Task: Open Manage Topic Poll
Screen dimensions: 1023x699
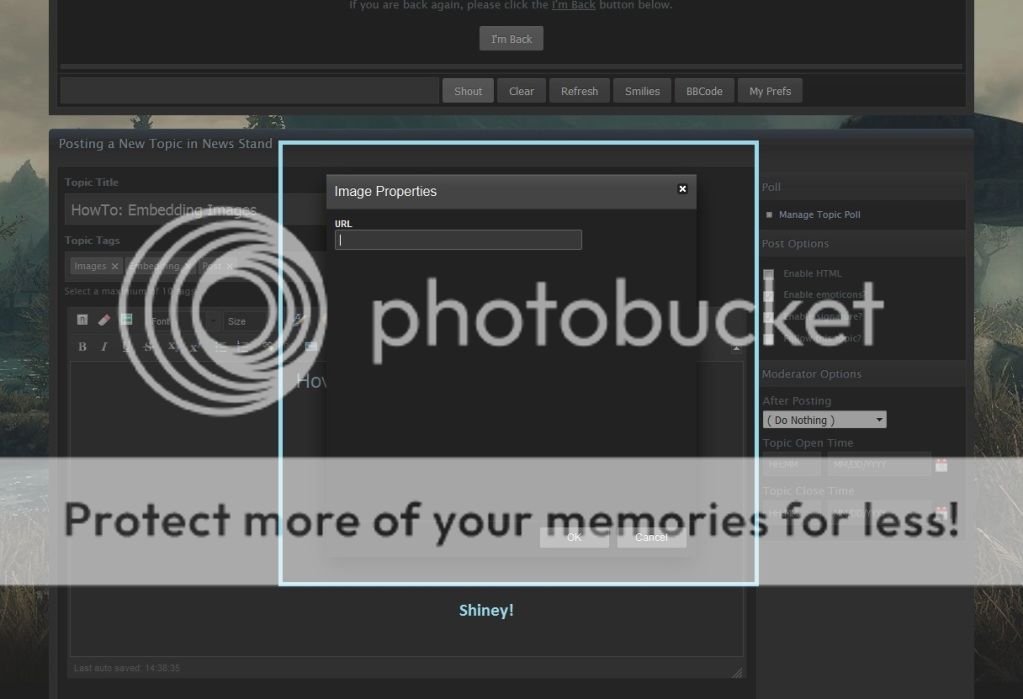Action: (x=819, y=215)
